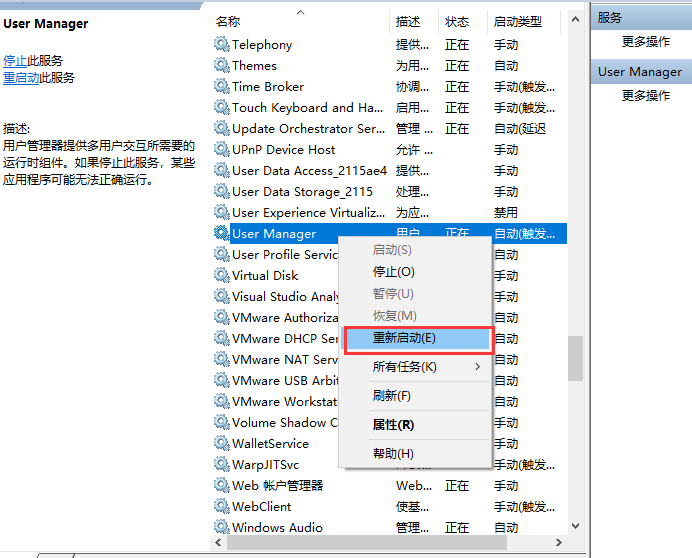Click the UPnP Device Host gear icon
This screenshot has width=692, height=558.
pyautogui.click(x=222, y=149)
